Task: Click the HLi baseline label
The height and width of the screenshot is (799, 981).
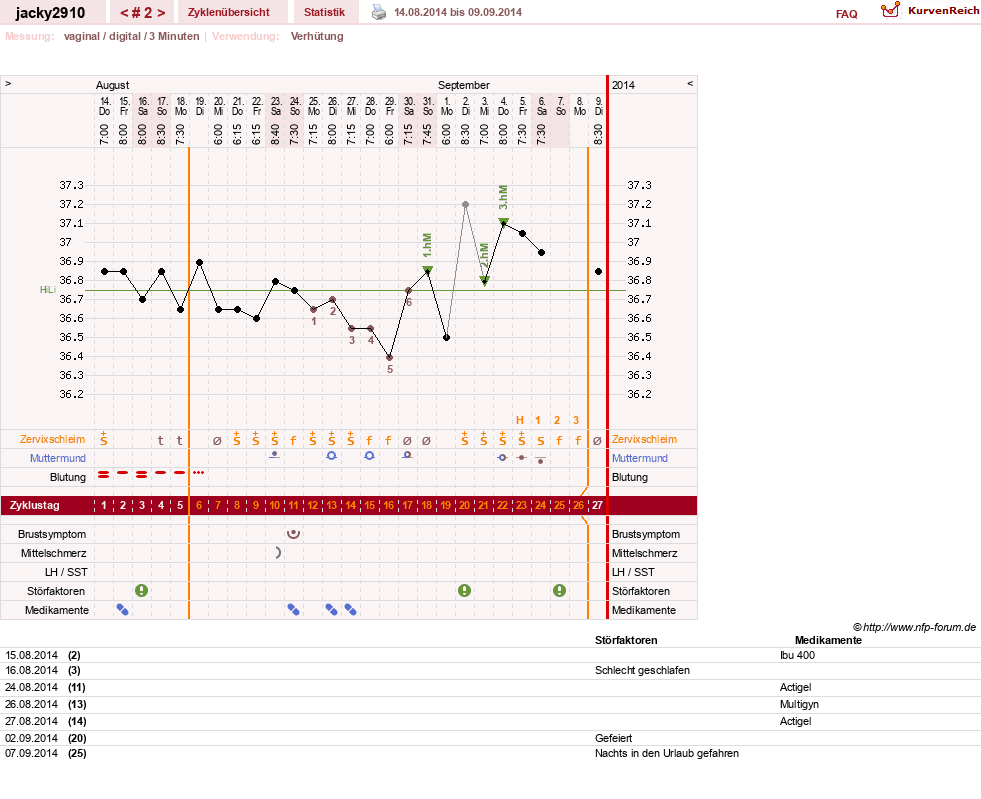Action: 48,290
